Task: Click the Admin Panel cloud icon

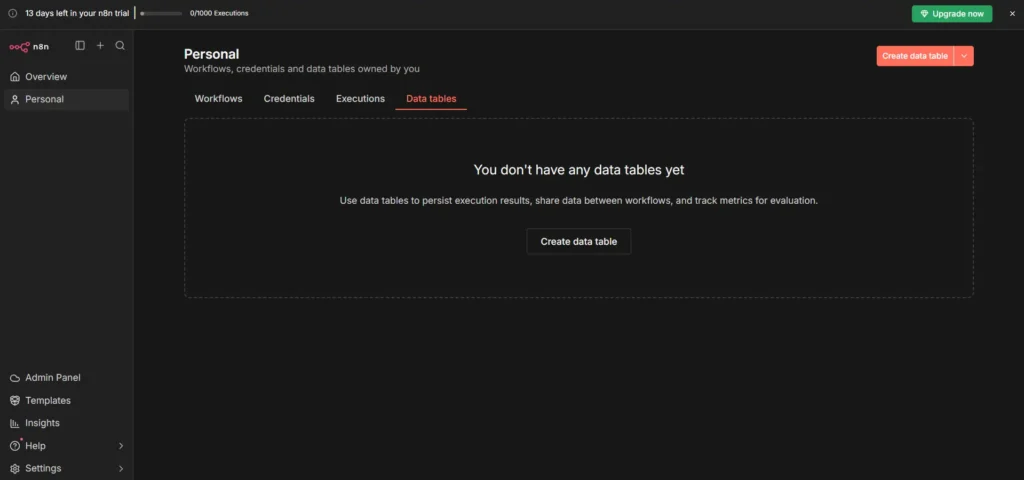Action: pyautogui.click(x=15, y=378)
